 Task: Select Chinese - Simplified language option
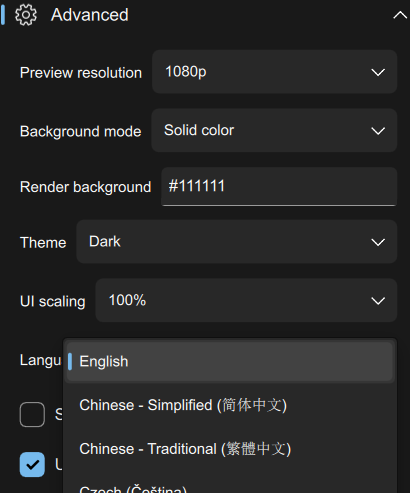(230, 405)
